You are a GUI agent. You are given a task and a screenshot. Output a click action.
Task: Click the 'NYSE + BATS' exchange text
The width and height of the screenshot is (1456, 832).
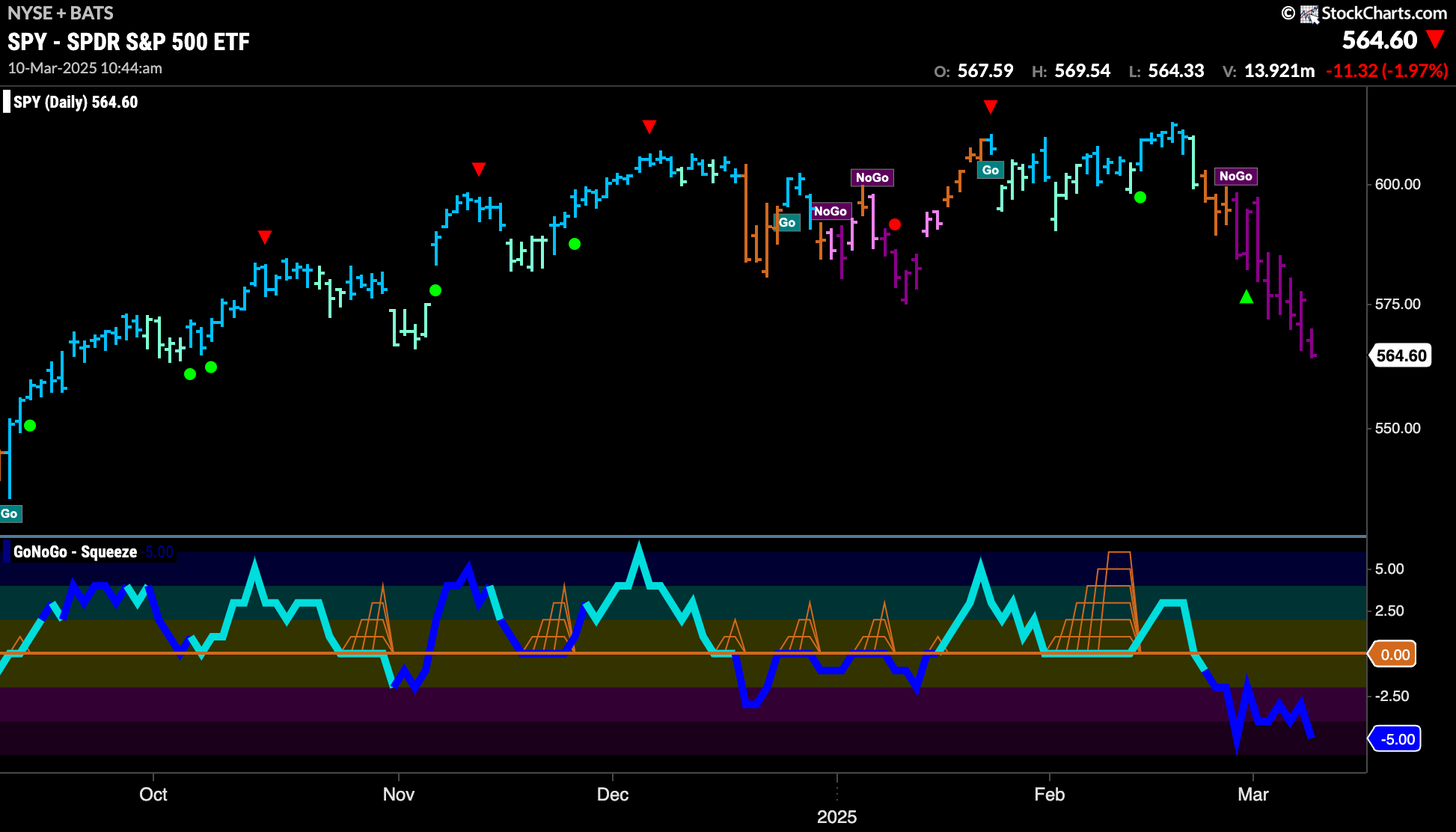61,13
